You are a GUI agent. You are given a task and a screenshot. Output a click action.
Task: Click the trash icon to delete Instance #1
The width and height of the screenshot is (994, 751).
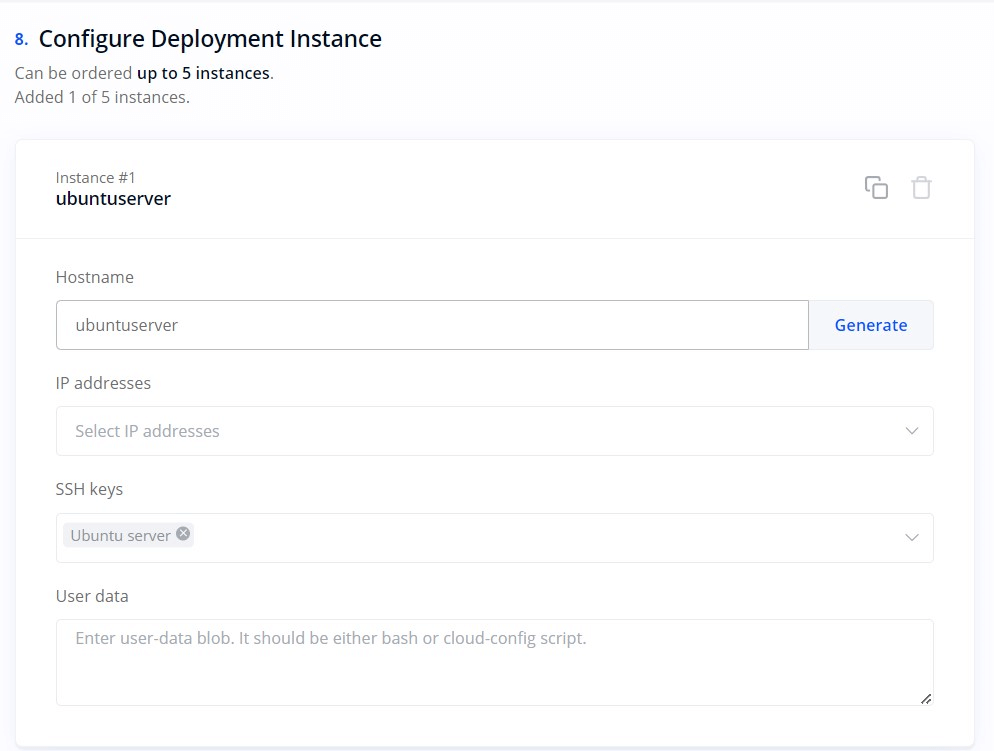[x=921, y=187]
